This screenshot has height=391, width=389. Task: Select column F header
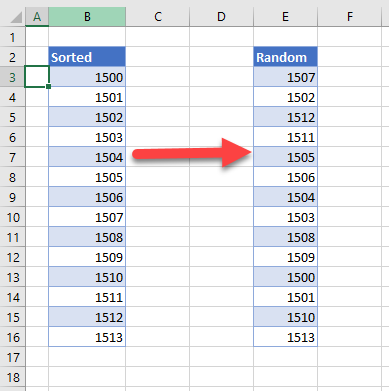(349, 16)
